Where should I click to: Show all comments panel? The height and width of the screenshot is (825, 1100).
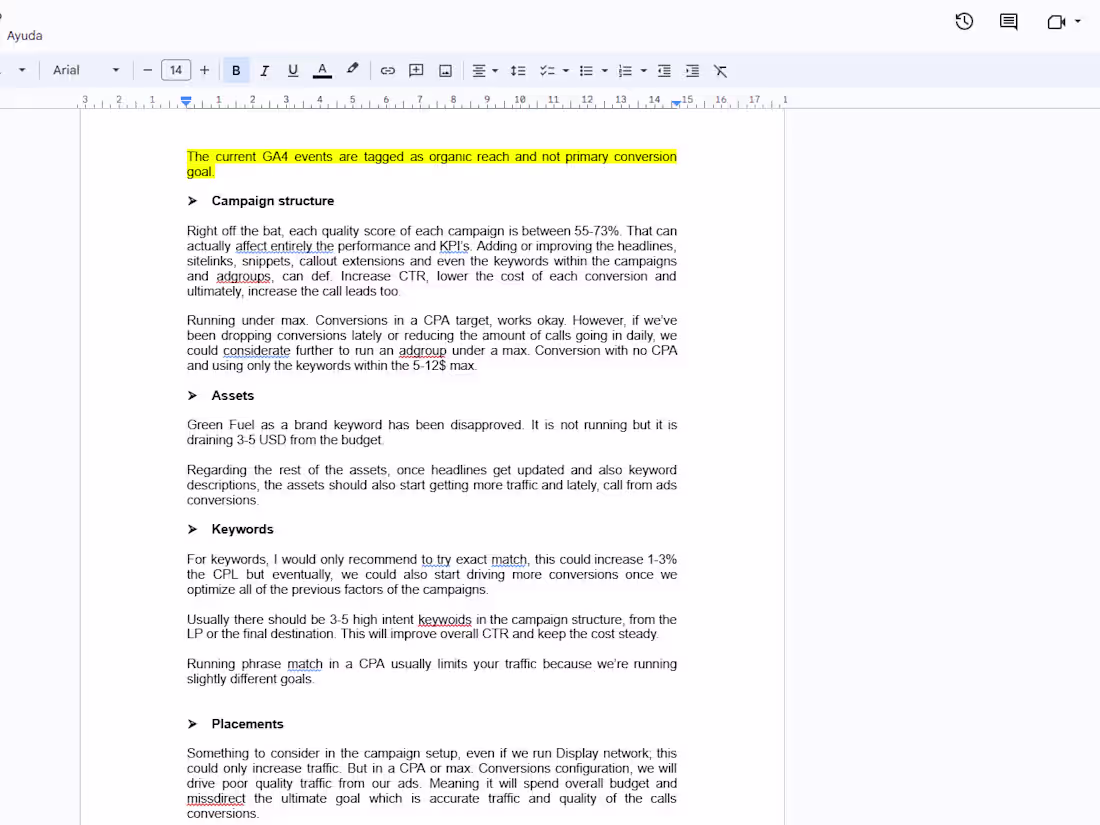[x=1008, y=22]
